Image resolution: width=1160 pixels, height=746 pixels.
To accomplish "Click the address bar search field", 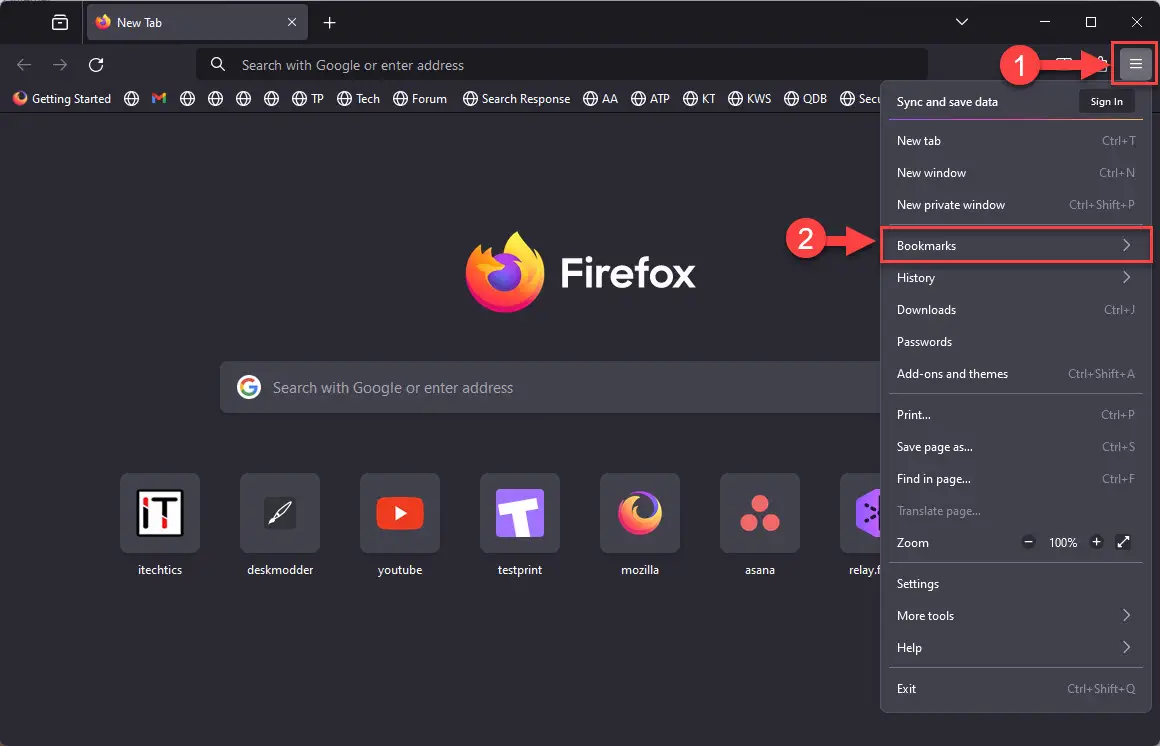I will (562, 64).
